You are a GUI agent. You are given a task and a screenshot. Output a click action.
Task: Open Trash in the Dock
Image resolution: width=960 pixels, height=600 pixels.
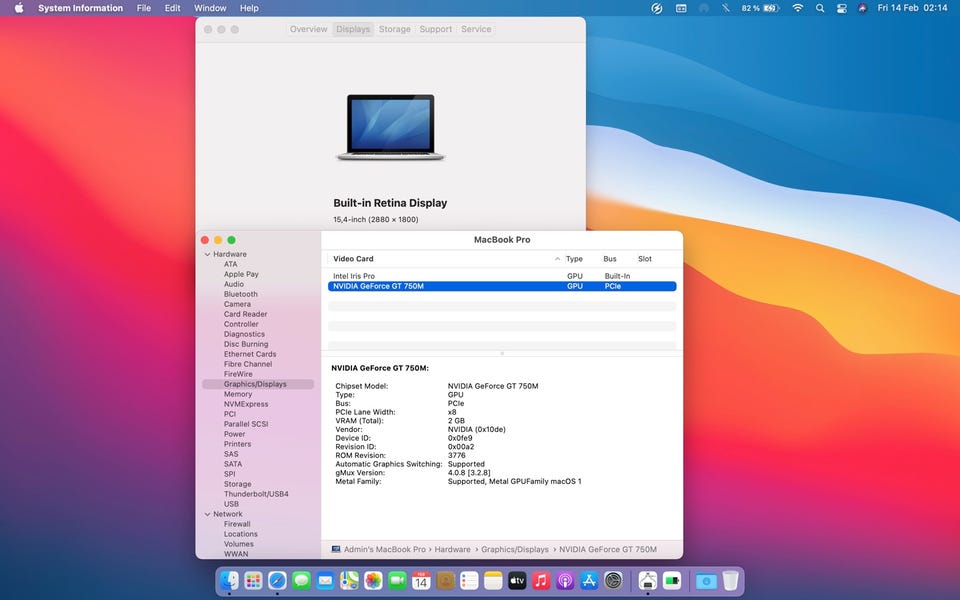[730, 580]
